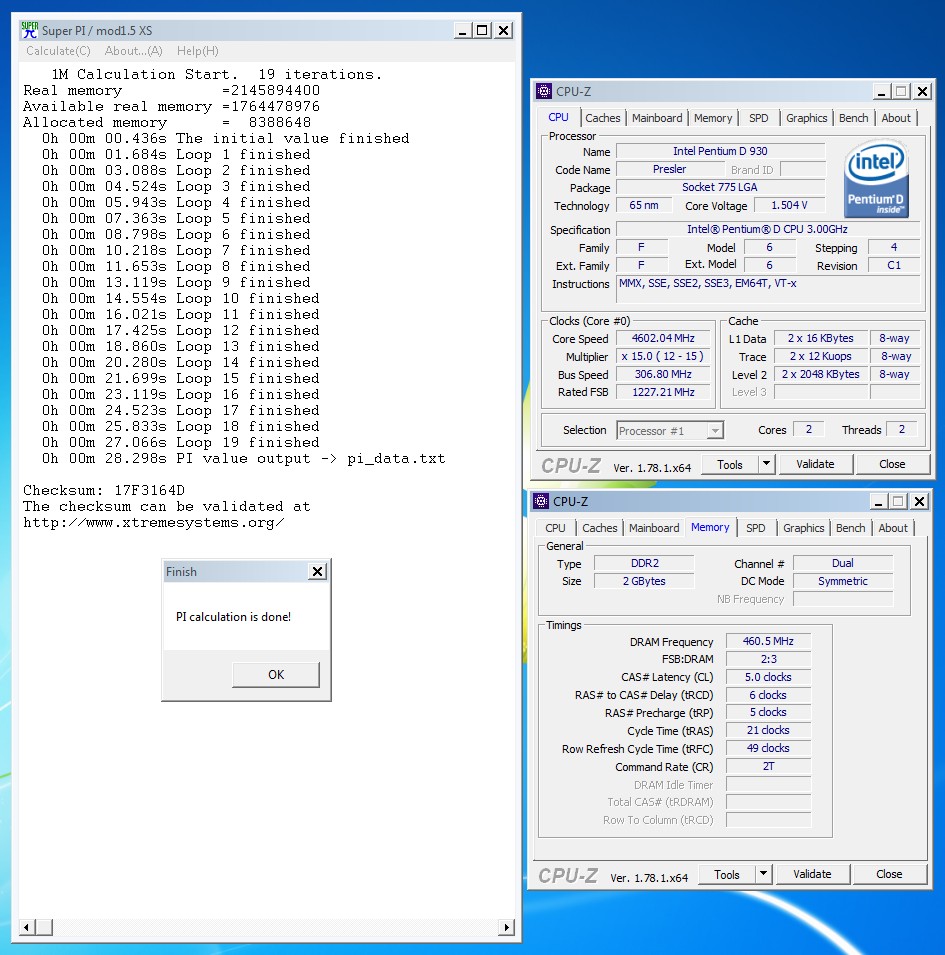Switch to Memory tab in upper CPU-Z window
The width and height of the screenshot is (945, 955).
(713, 118)
